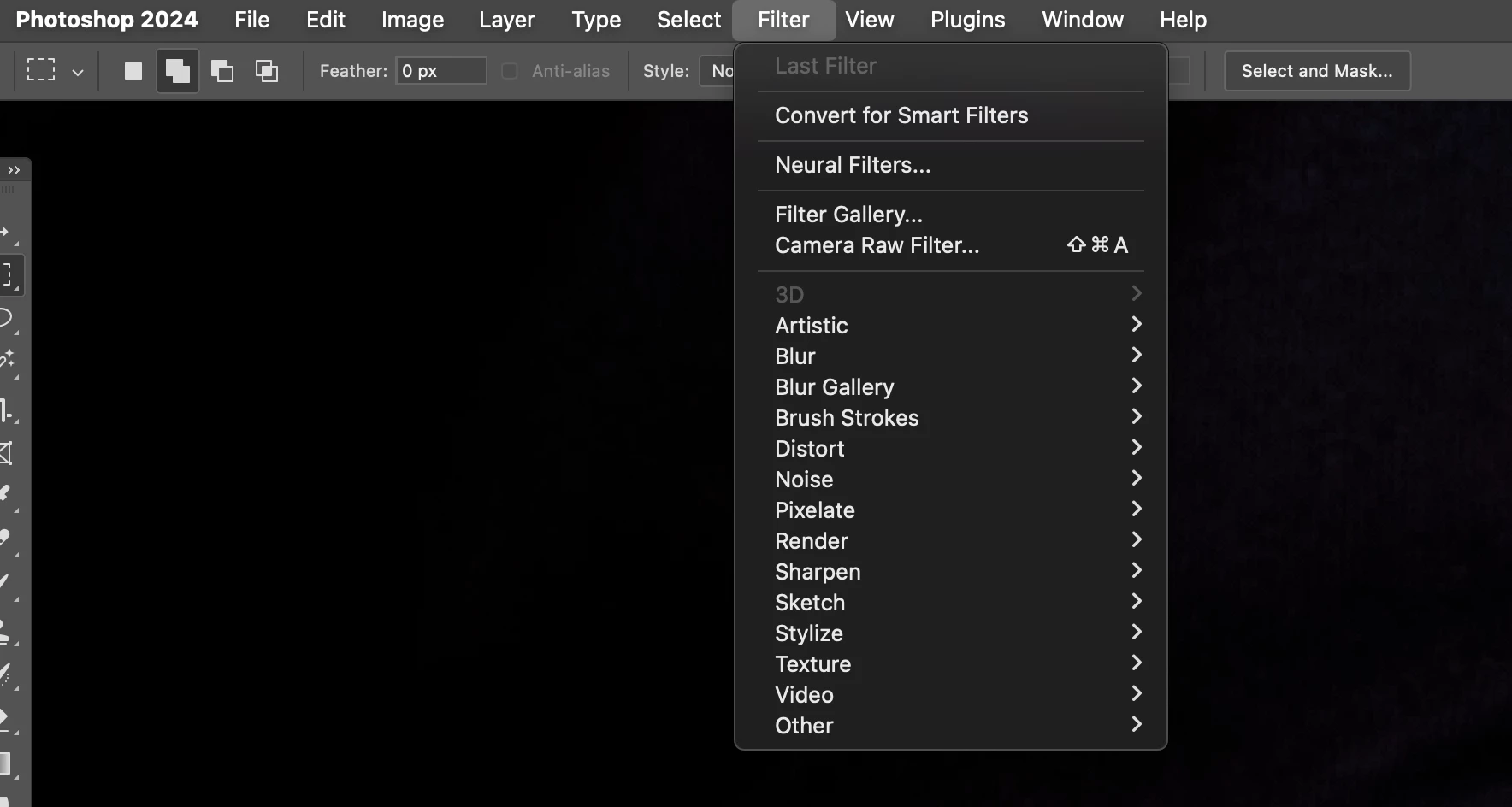Toggle the Anti-alias checkbox
Screen dimensions: 1512x807
pos(509,71)
